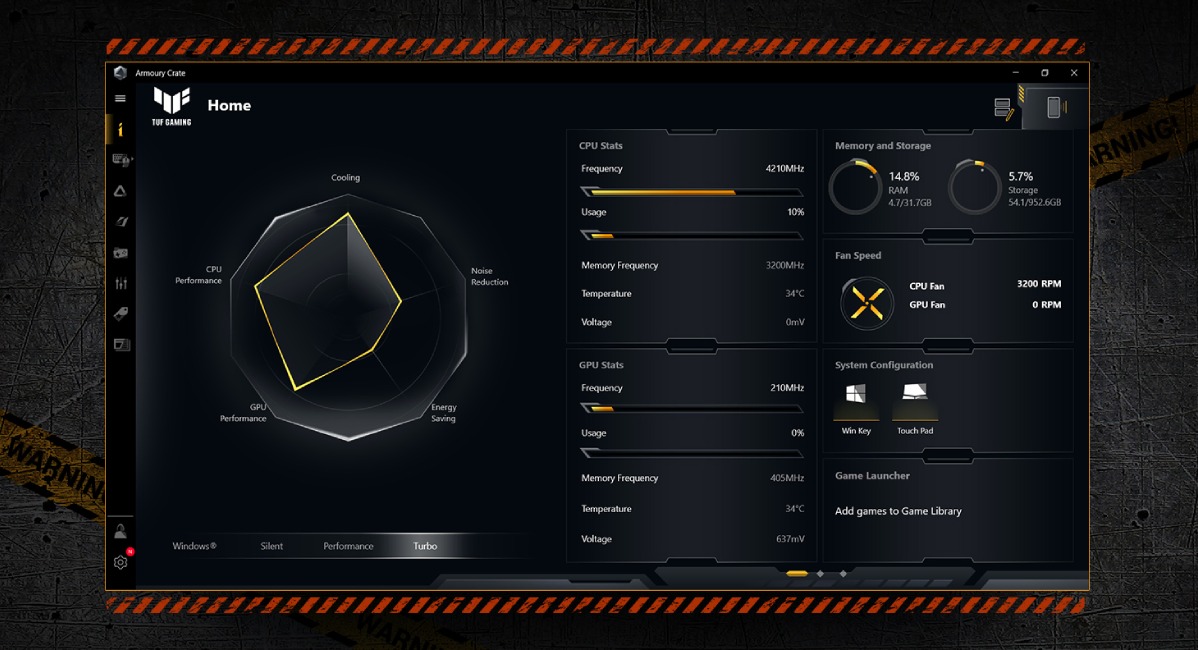
Task: Go to the second dashboard page dot
Action: click(x=820, y=573)
